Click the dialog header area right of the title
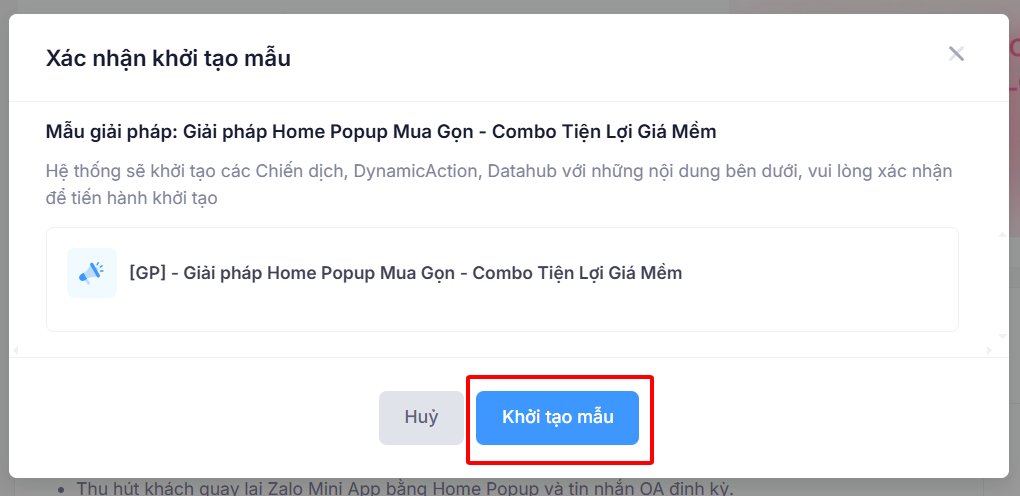The height and width of the screenshot is (496, 1020). click(x=600, y=58)
